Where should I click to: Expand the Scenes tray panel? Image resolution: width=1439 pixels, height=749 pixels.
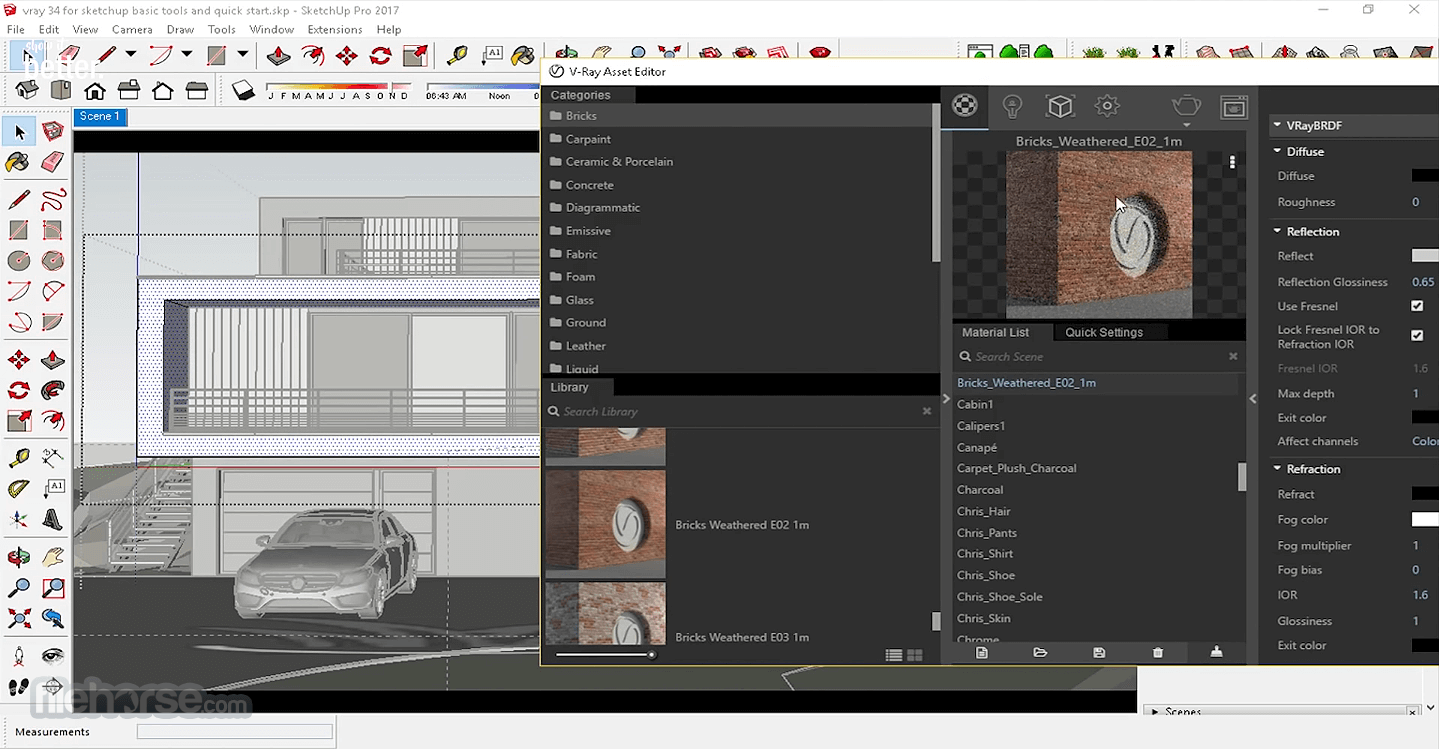point(1155,712)
